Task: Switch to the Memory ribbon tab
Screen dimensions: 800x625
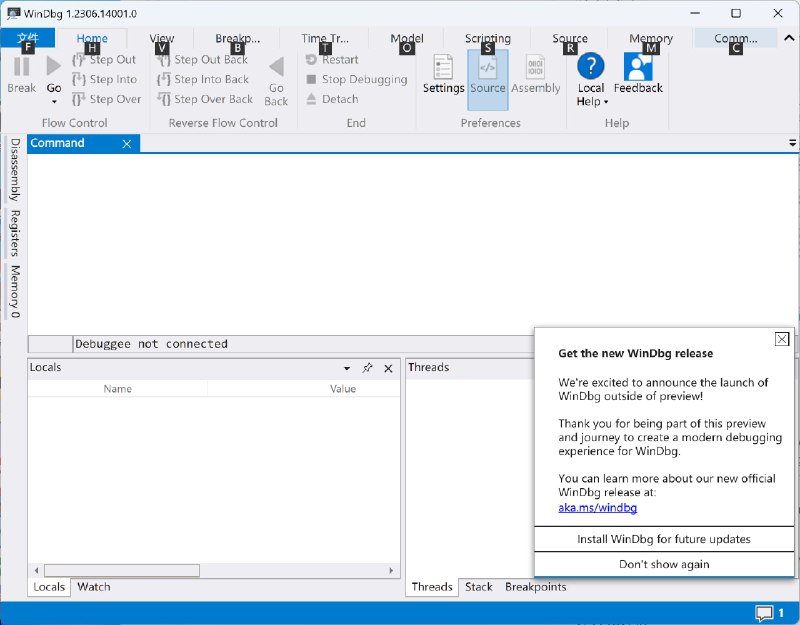Action: [651, 38]
